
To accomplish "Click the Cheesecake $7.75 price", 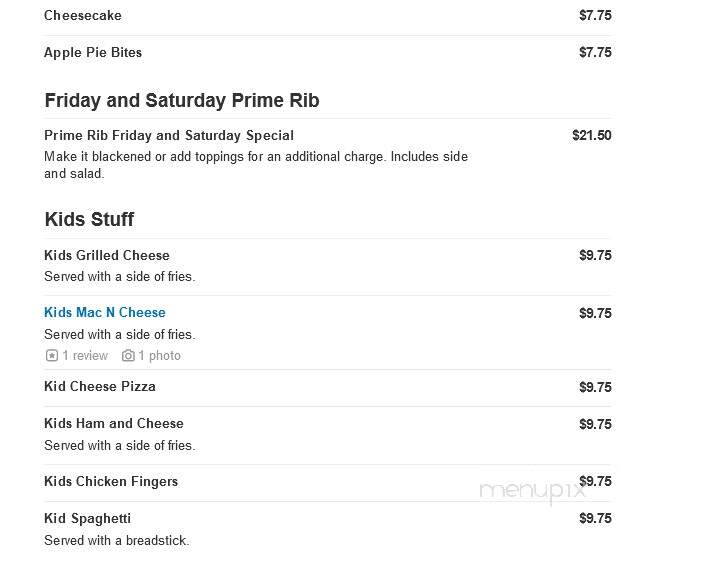I will 595,15.
